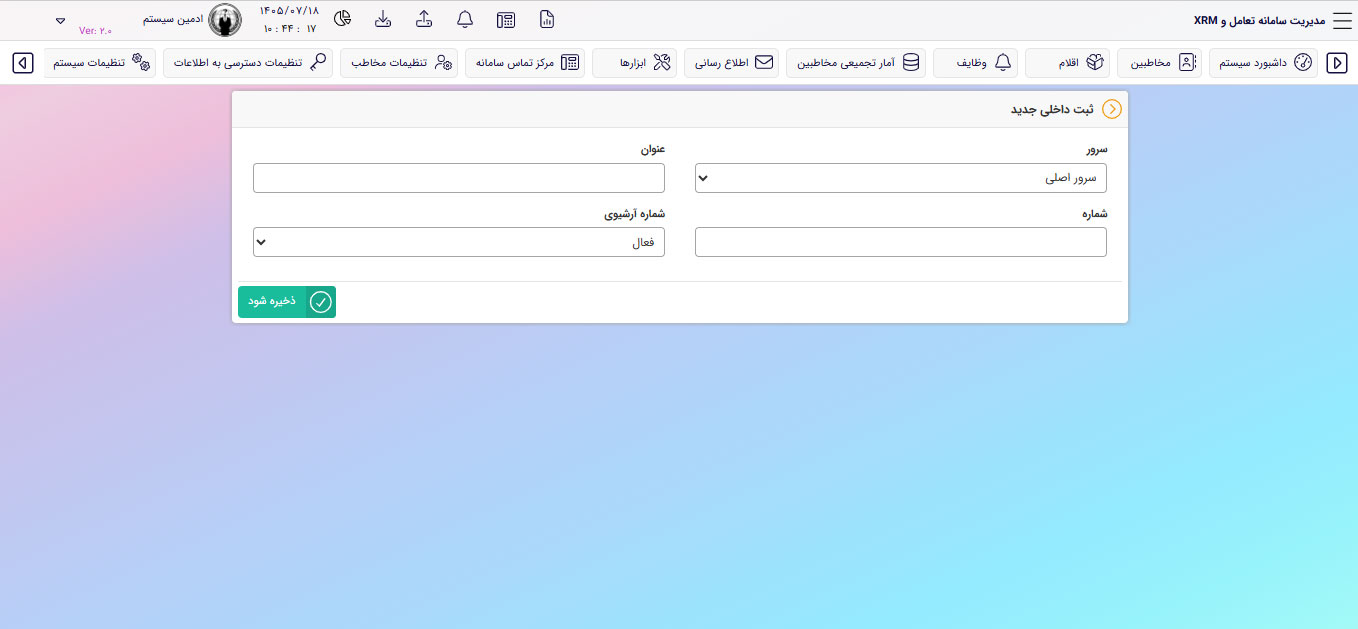The height and width of the screenshot is (629, 1358).
Task: Expand the شماره آرشیوی dropdown showing فعال
Action: [459, 242]
